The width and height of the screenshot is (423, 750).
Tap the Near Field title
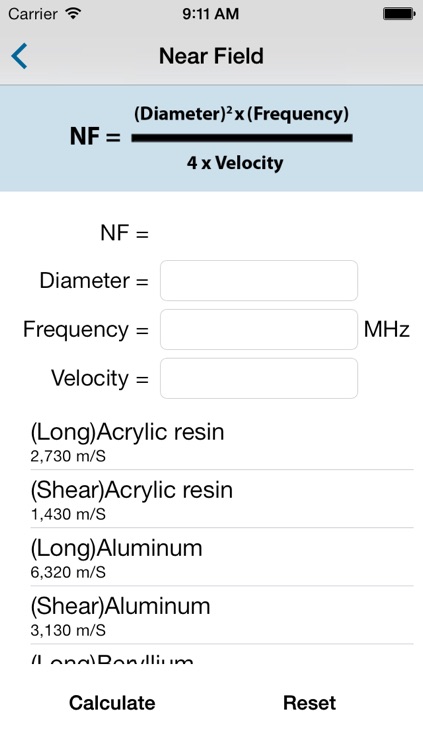pyautogui.click(x=211, y=56)
